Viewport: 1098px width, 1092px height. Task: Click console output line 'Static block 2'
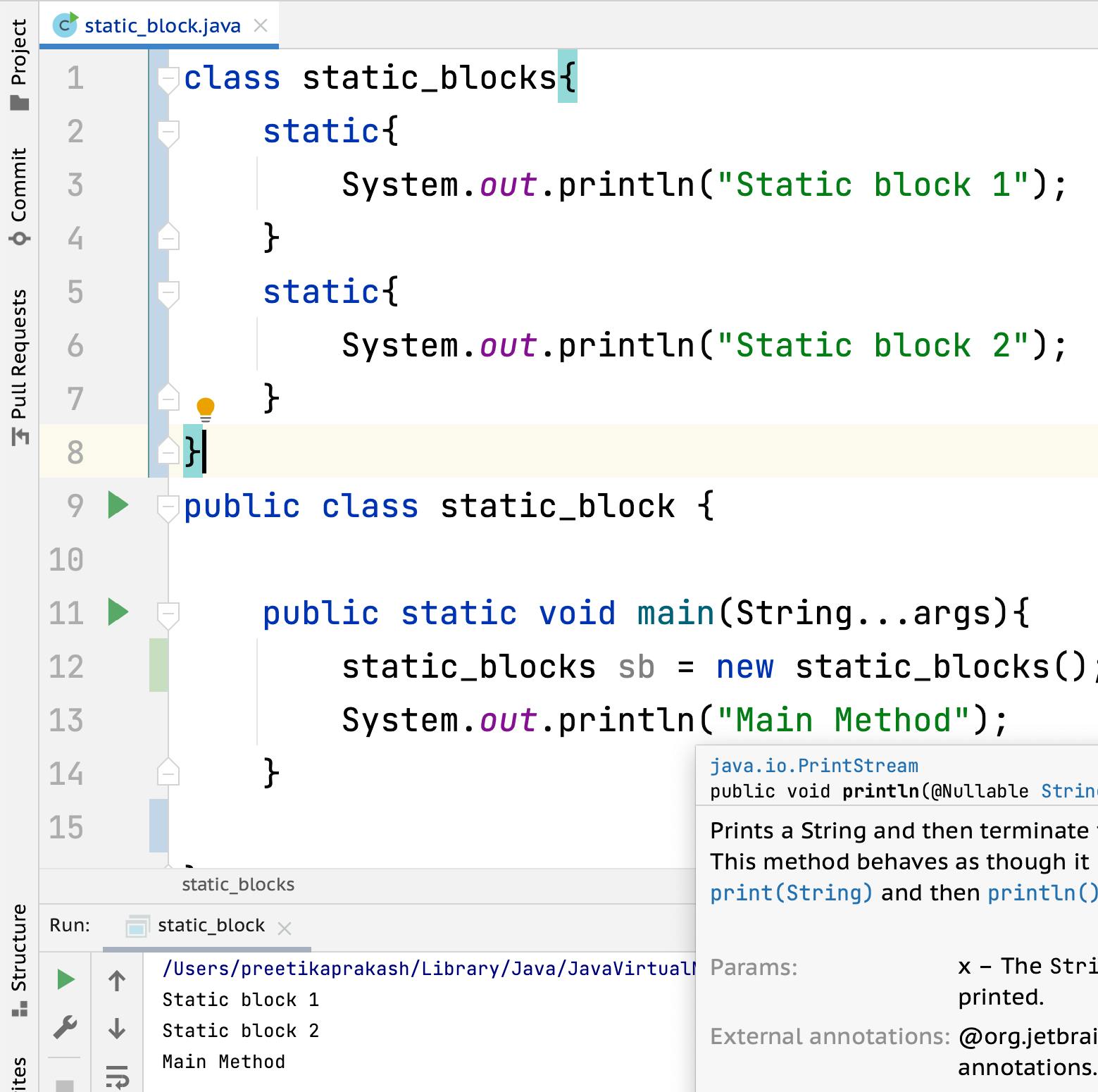(x=240, y=1031)
